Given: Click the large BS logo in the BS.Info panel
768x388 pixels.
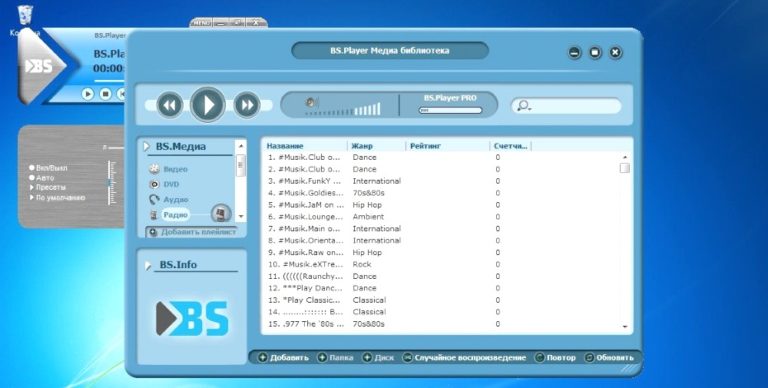Looking at the screenshot, I should pyautogui.click(x=192, y=318).
